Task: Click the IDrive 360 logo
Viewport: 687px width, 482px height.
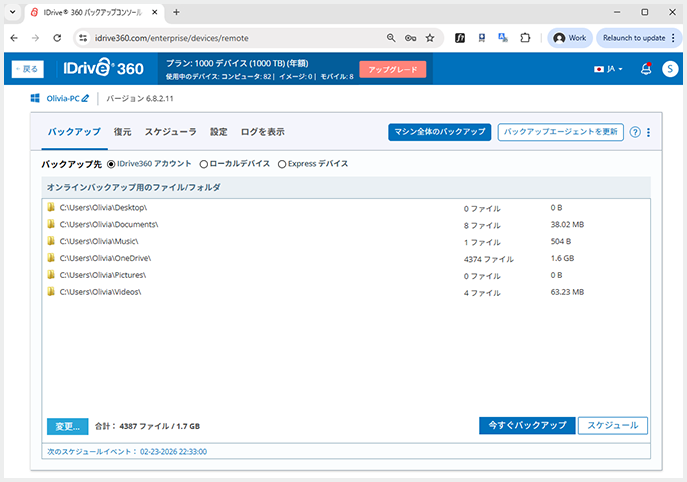Action: pyautogui.click(x=105, y=69)
